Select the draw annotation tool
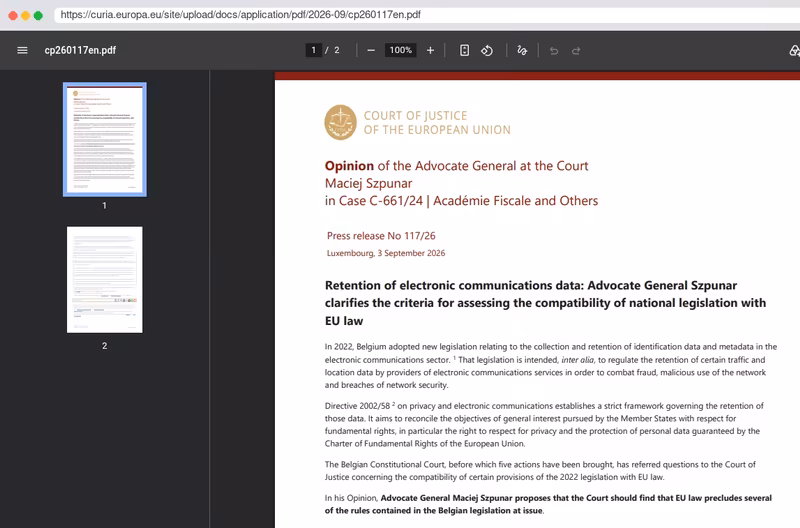The image size is (800, 528). pos(522,50)
